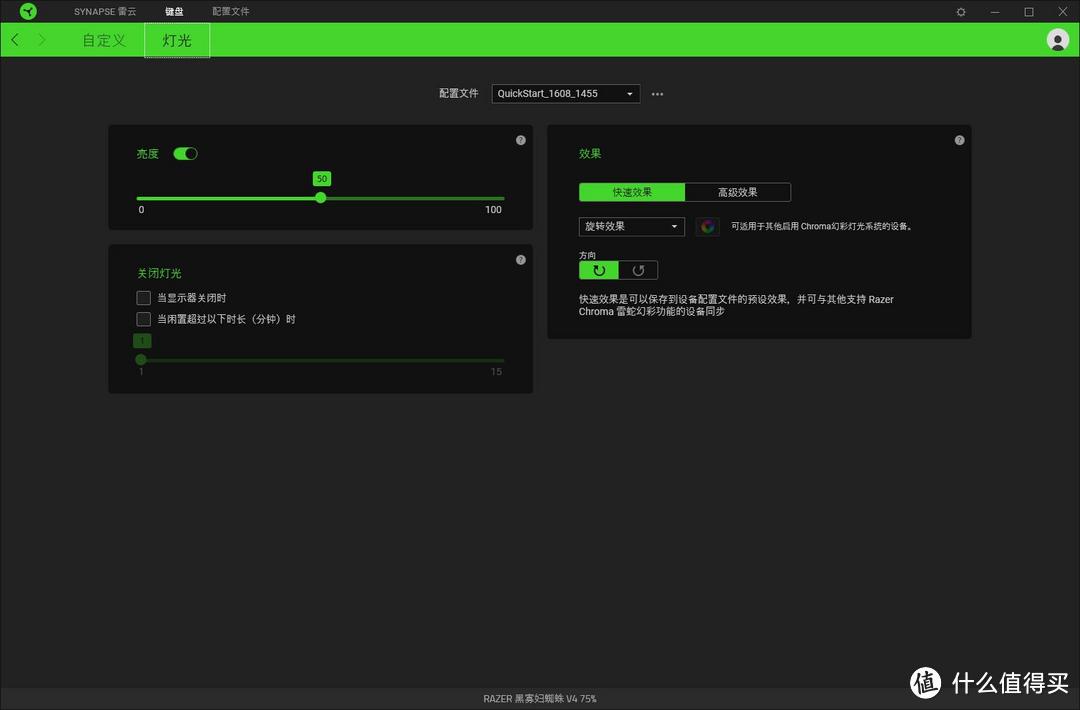
Task: Click the brightness slider handle at 50
Action: (x=321, y=198)
